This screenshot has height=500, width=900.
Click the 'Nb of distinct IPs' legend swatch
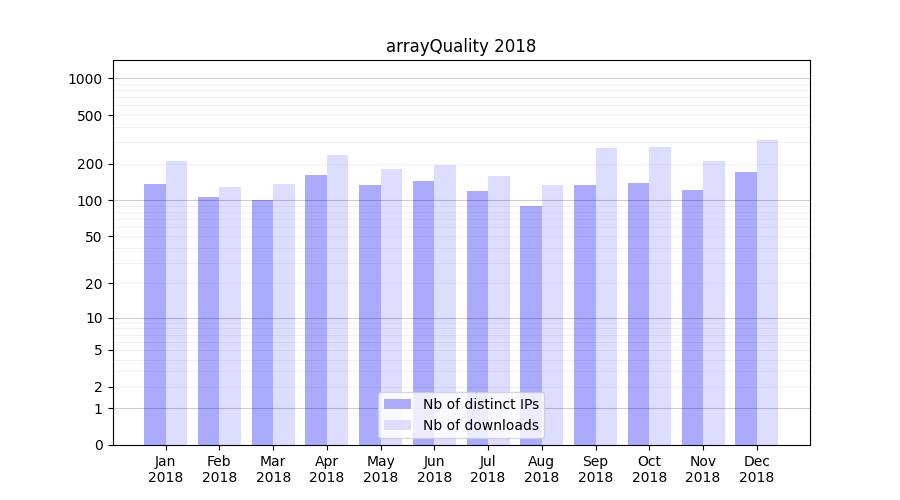(397, 404)
